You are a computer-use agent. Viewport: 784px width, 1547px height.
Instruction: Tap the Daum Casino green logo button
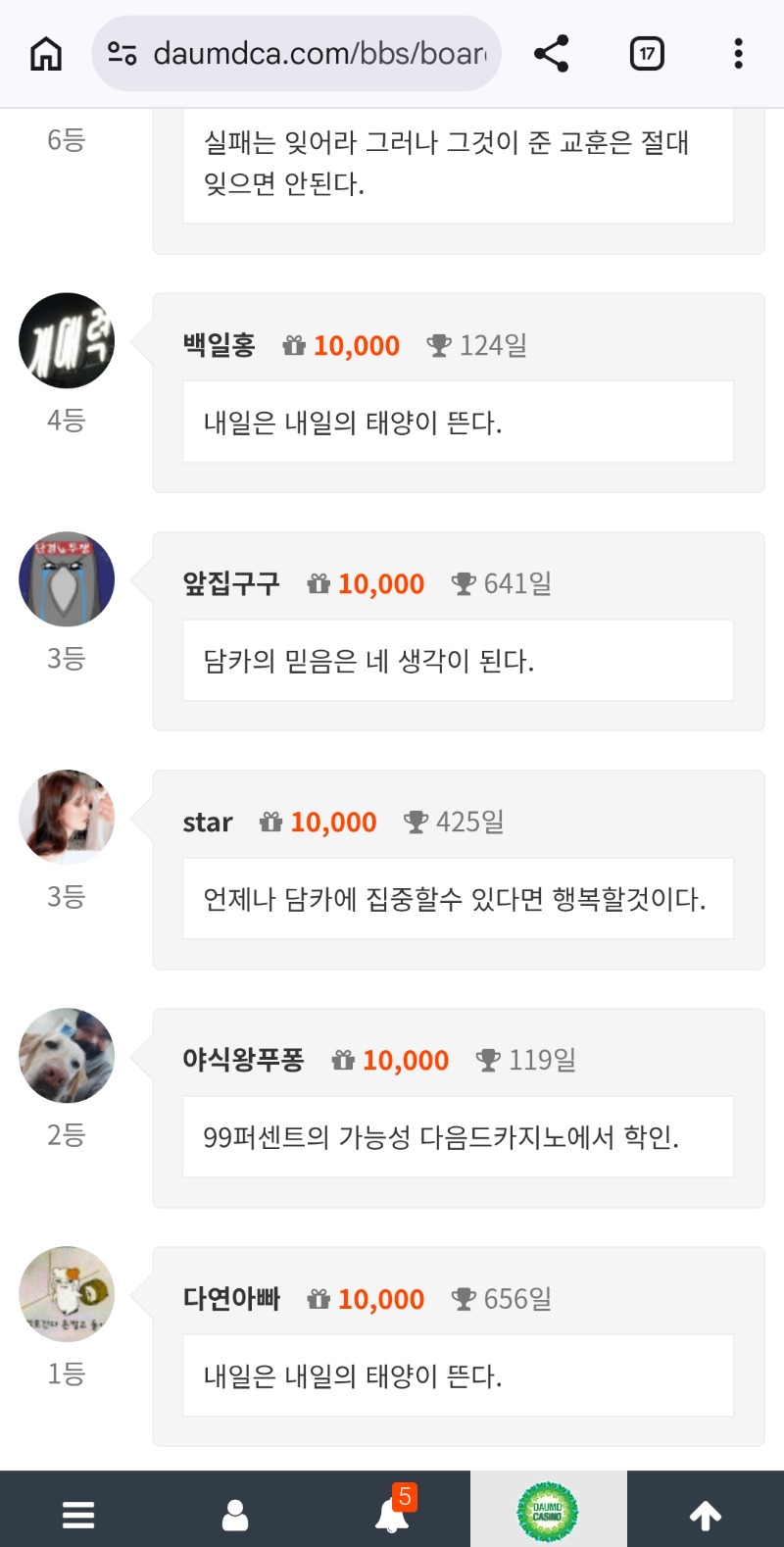click(548, 1513)
